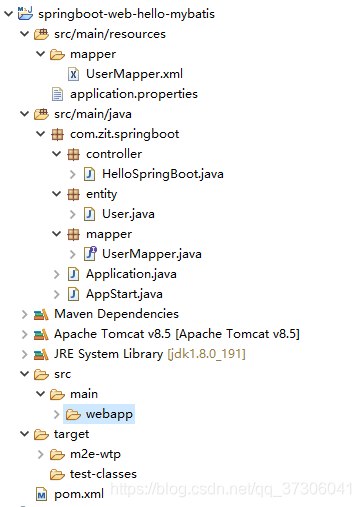Click the resources mapper folder icon
The height and width of the screenshot is (507, 361).
pyautogui.click(x=57, y=54)
